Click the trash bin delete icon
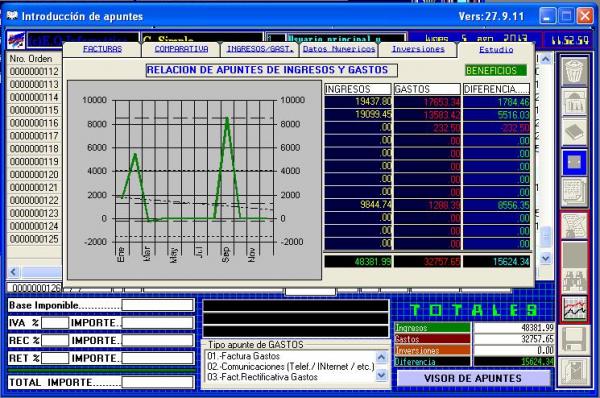600x398 pixels. click(x=574, y=71)
